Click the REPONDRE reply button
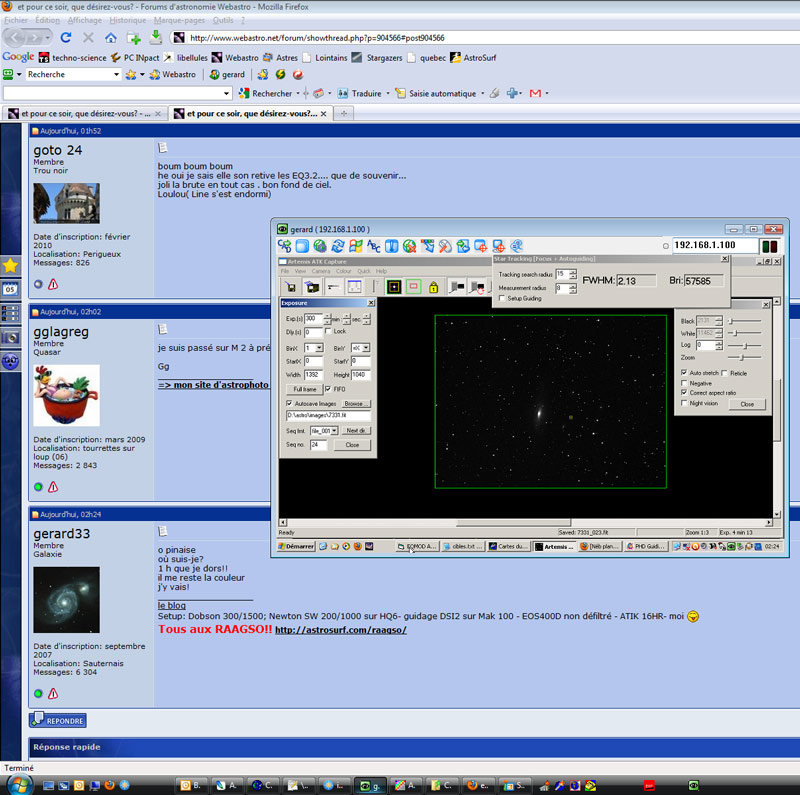Image resolution: width=800 pixels, height=795 pixels. coord(58,720)
